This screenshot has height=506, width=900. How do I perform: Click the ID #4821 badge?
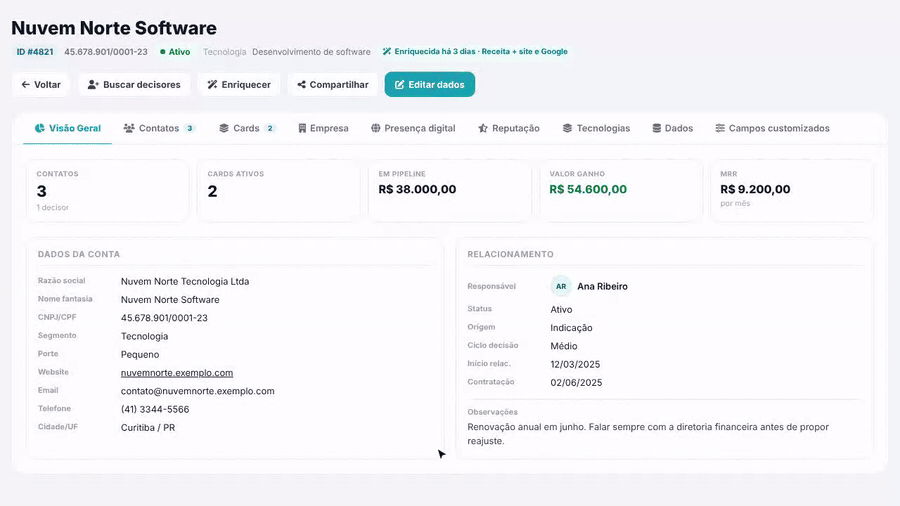tap(34, 52)
